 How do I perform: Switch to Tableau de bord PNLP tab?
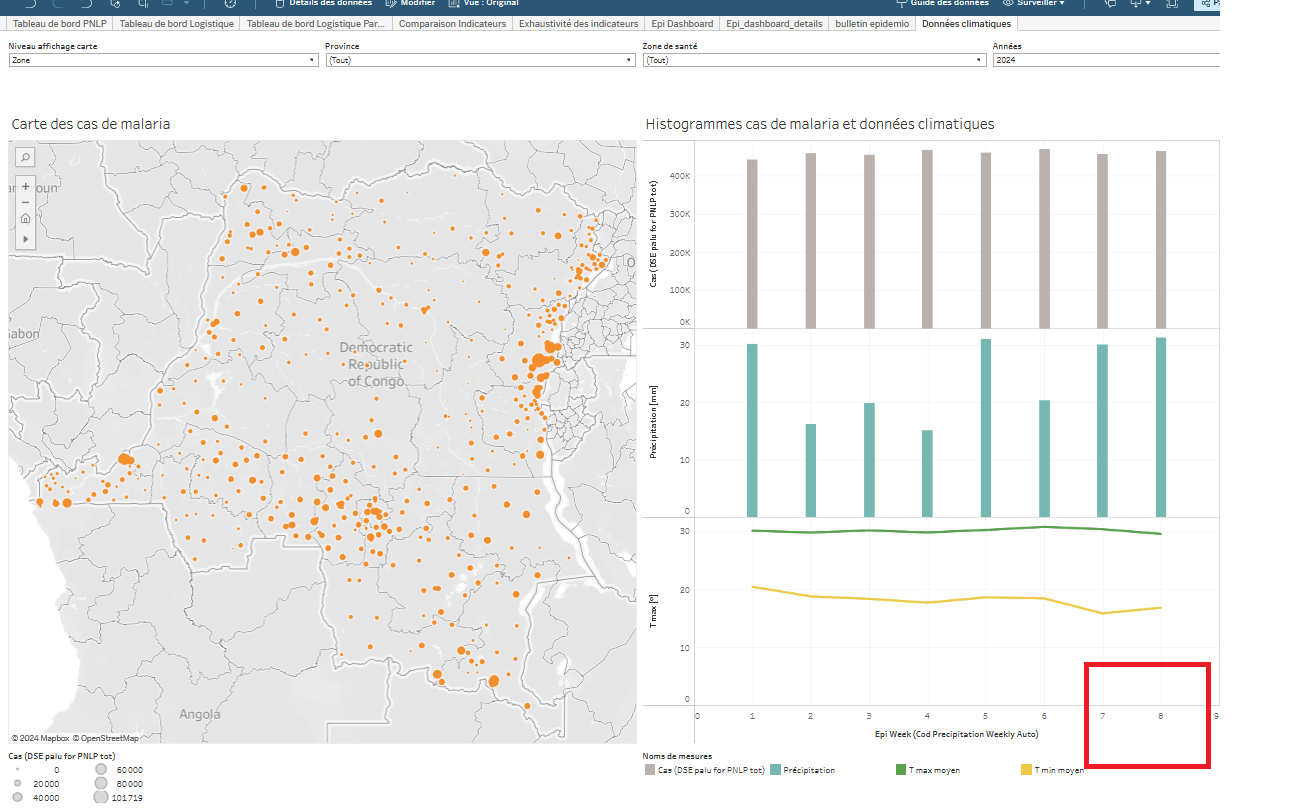[61, 23]
